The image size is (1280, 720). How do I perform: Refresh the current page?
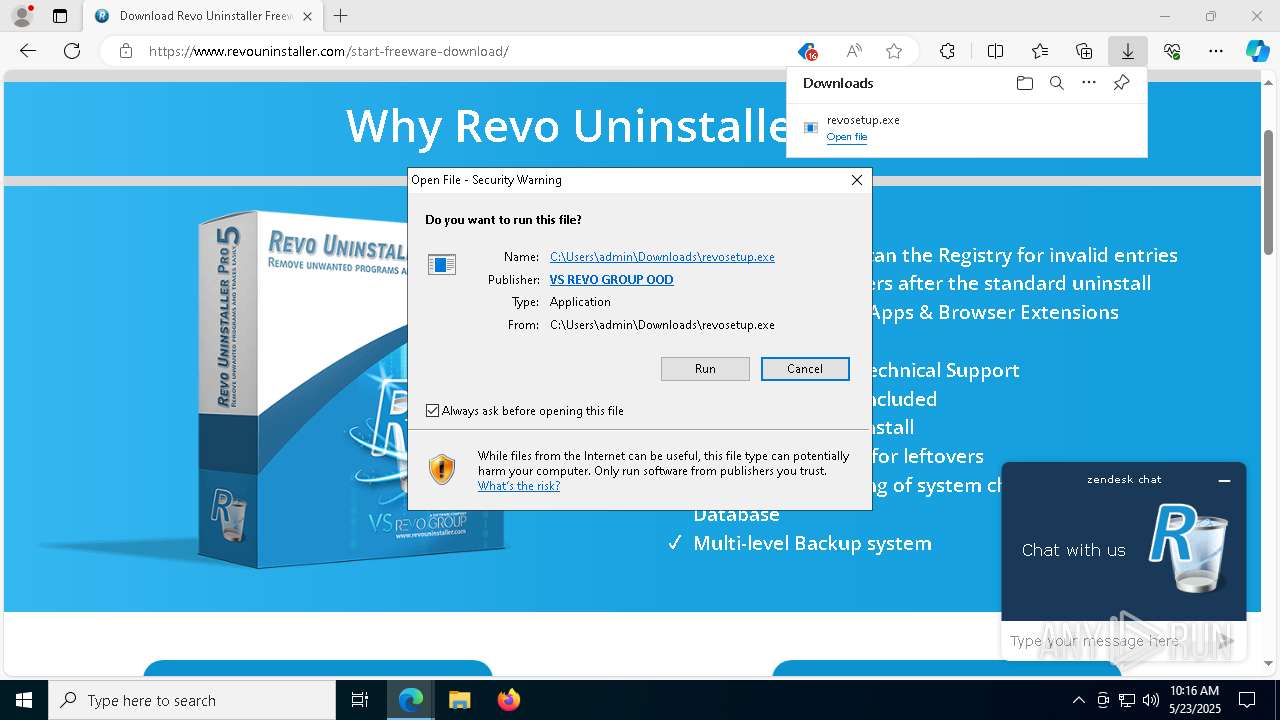[72, 51]
